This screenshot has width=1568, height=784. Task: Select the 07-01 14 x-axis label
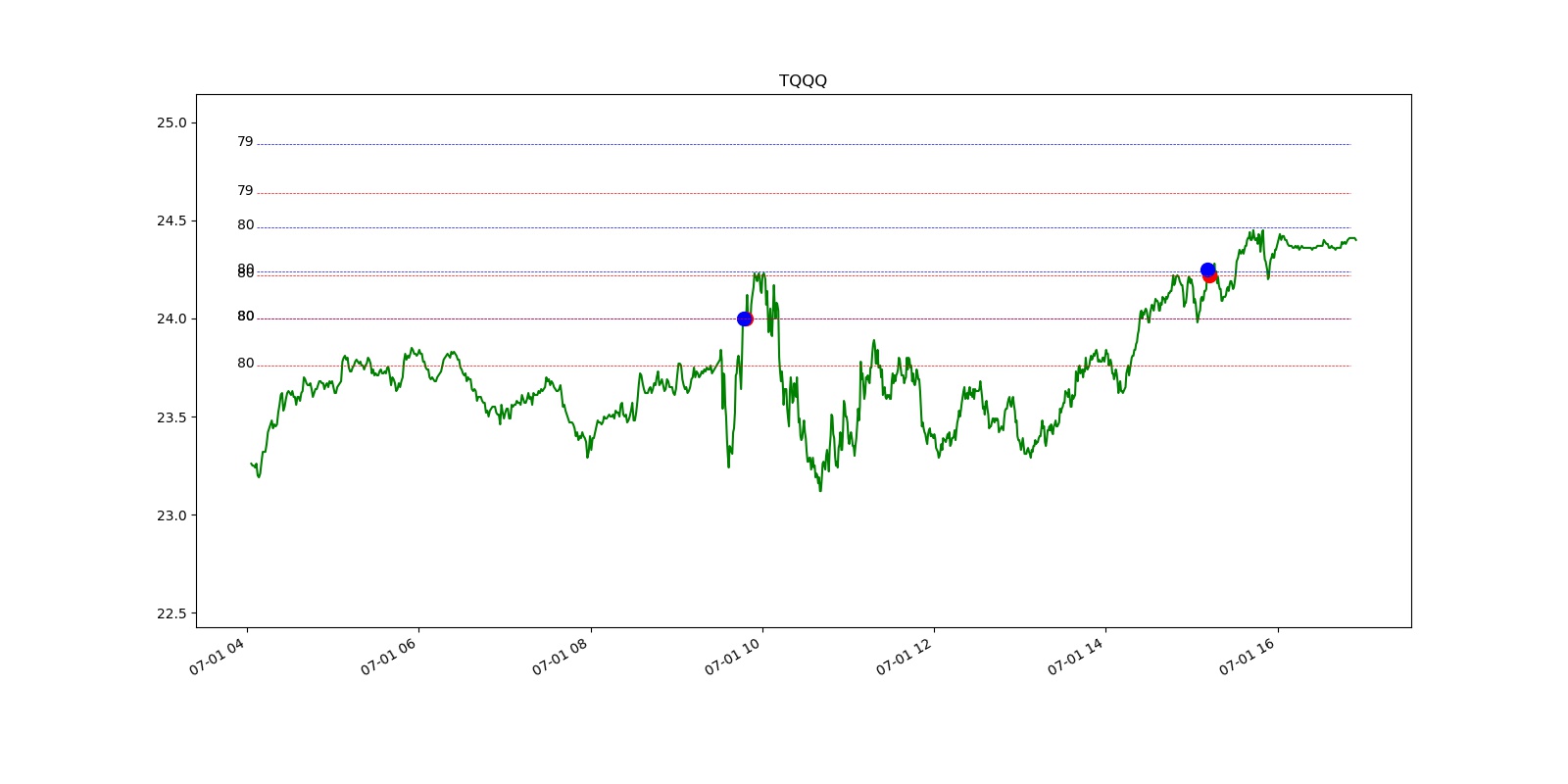1075,656
